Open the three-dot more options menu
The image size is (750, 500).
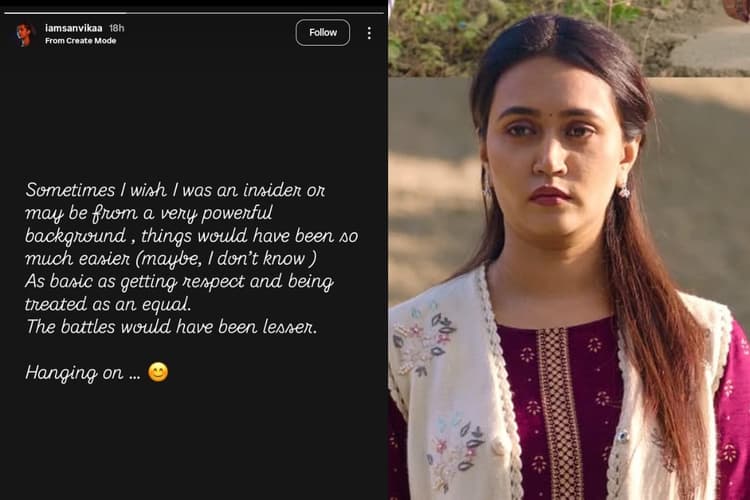click(369, 33)
